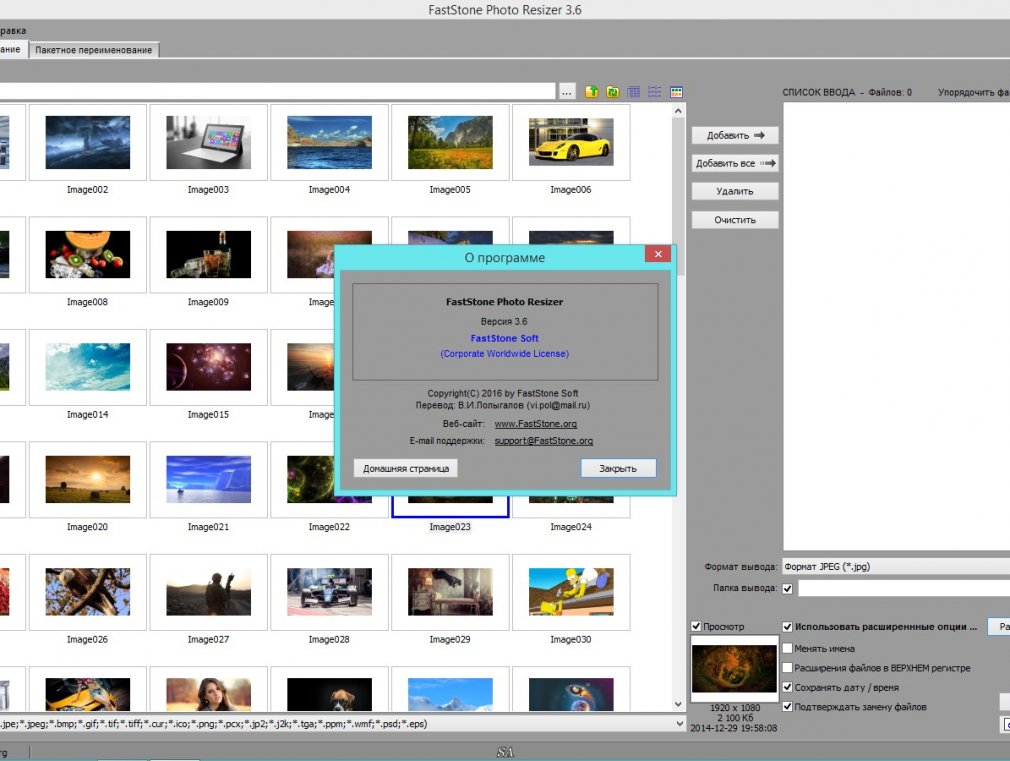Click the О программе dialog title
This screenshot has width=1010, height=761.
505,258
